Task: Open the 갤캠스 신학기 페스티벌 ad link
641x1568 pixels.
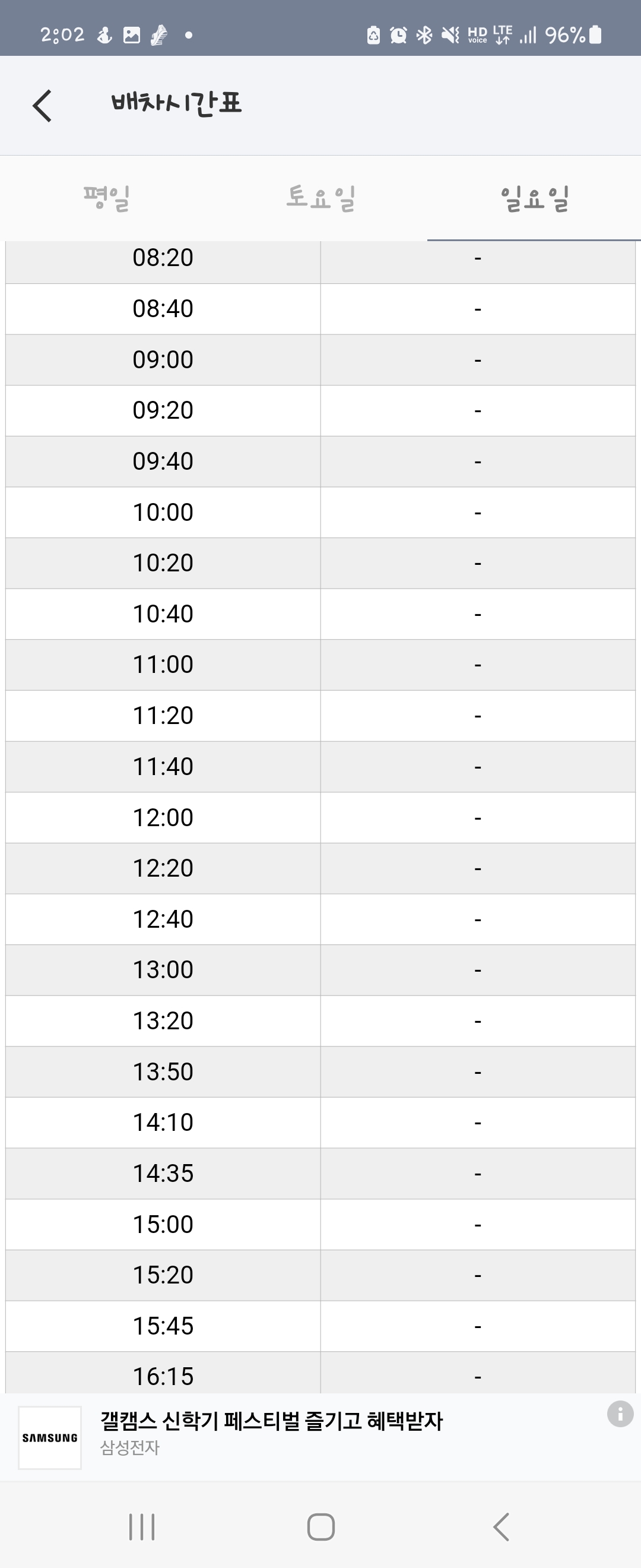Action: (x=271, y=1421)
